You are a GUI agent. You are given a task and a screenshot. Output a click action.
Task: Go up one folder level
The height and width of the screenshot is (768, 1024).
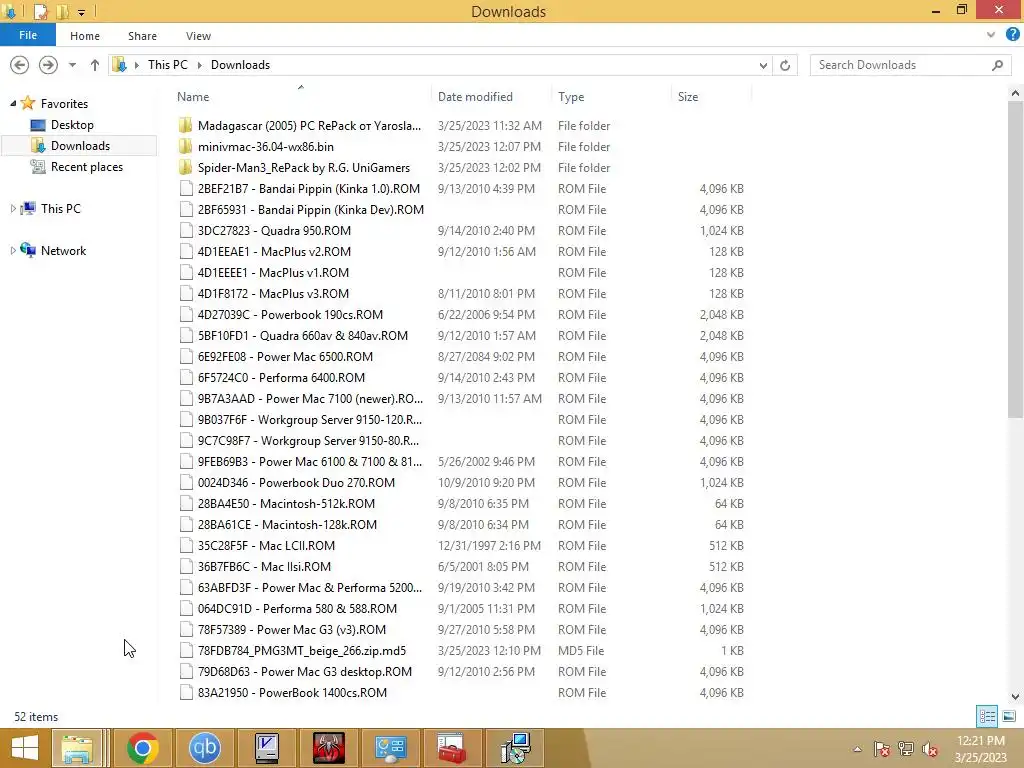pos(95,65)
